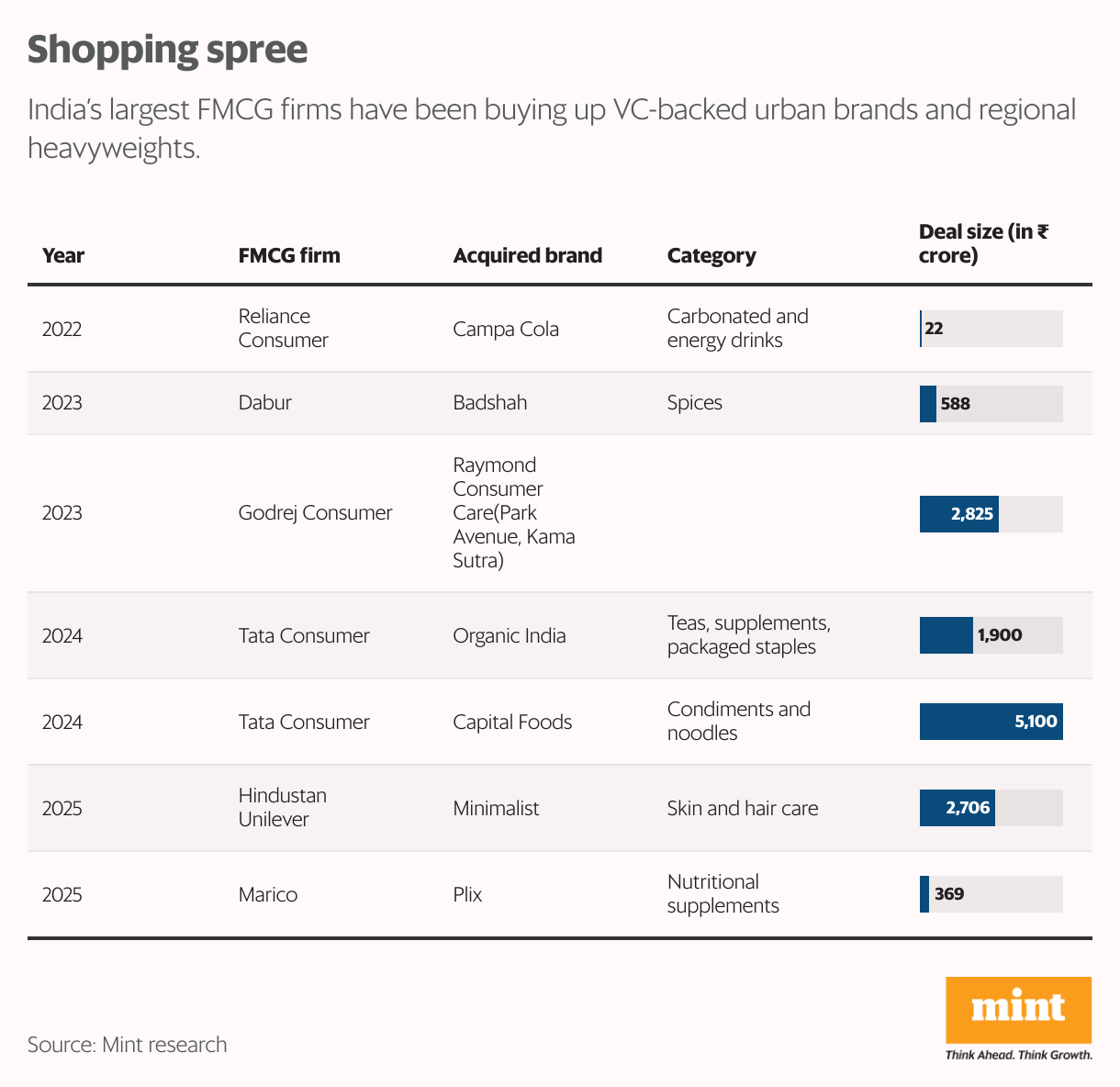
Task: Click the Deal size column header
Action: tap(983, 243)
